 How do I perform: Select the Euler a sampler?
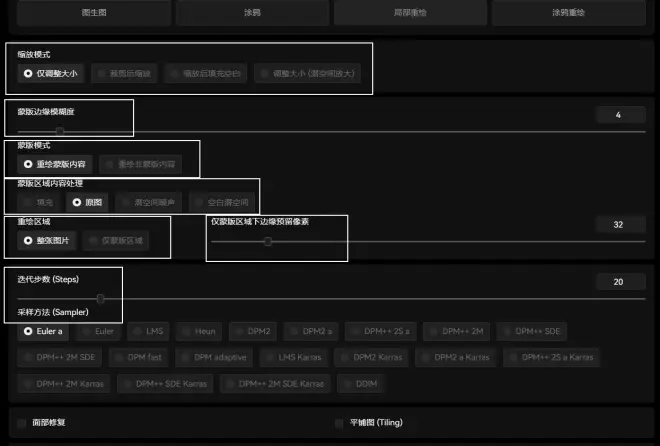click(43, 330)
